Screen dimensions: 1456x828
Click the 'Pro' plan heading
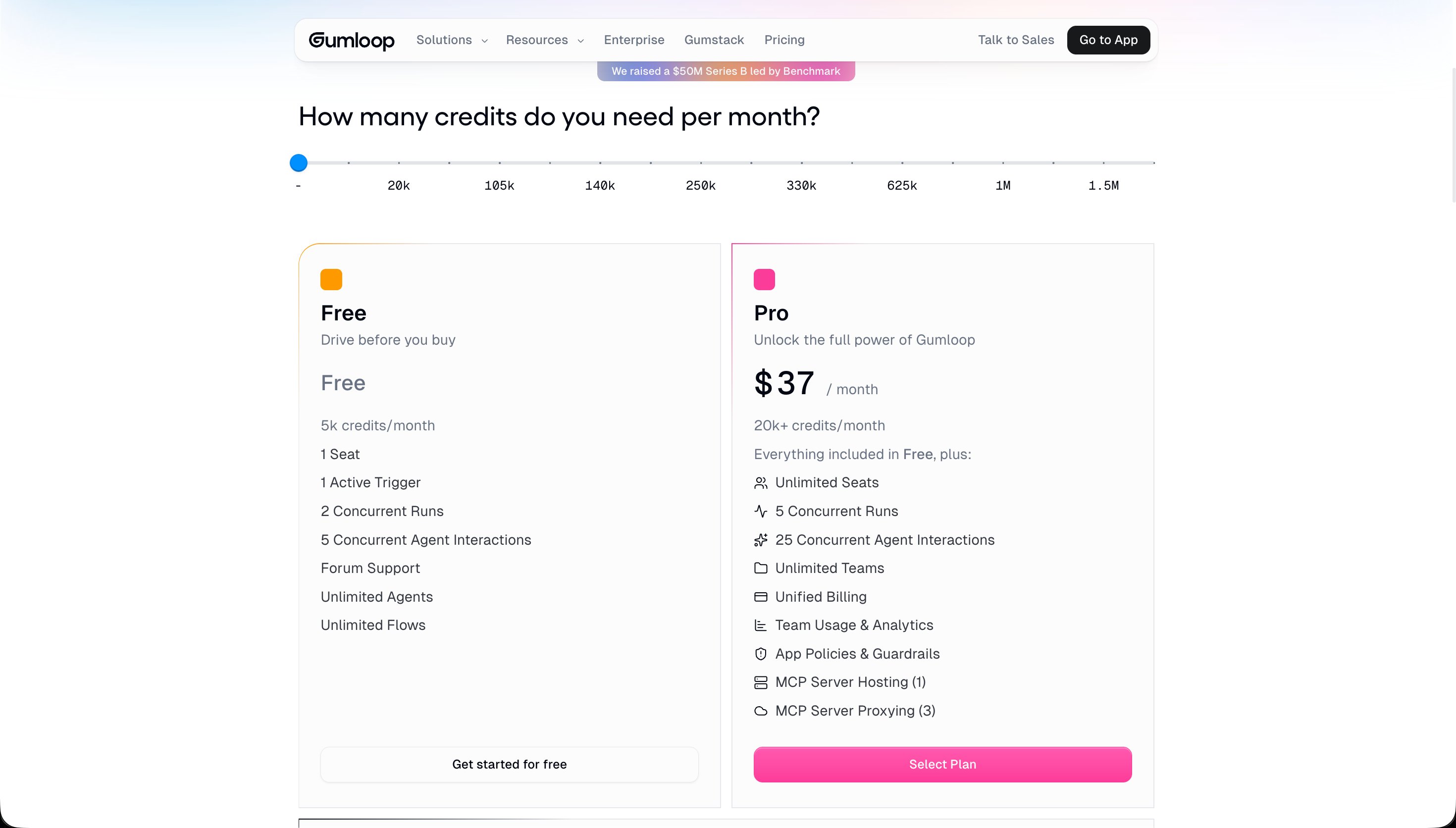pos(771,313)
